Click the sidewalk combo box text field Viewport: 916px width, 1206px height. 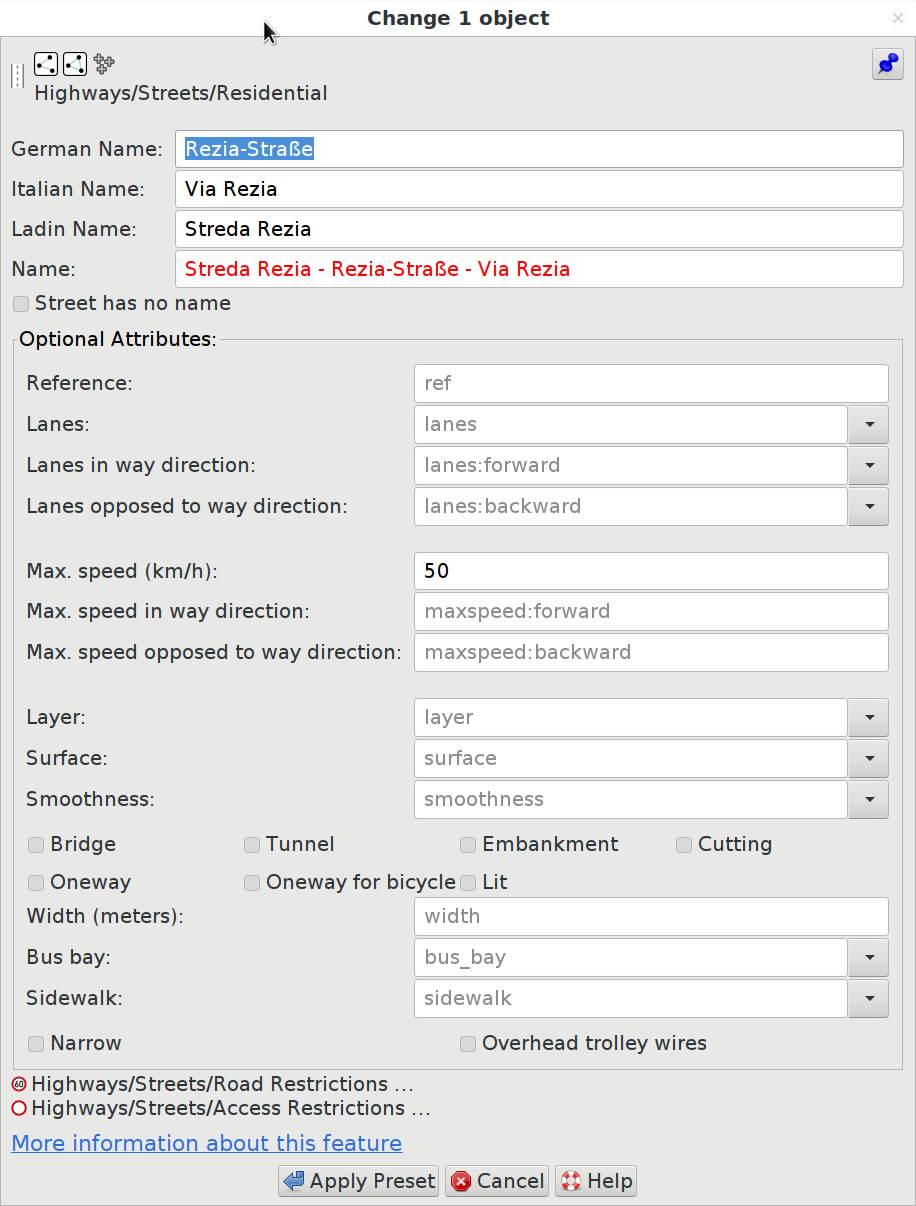[631, 998]
